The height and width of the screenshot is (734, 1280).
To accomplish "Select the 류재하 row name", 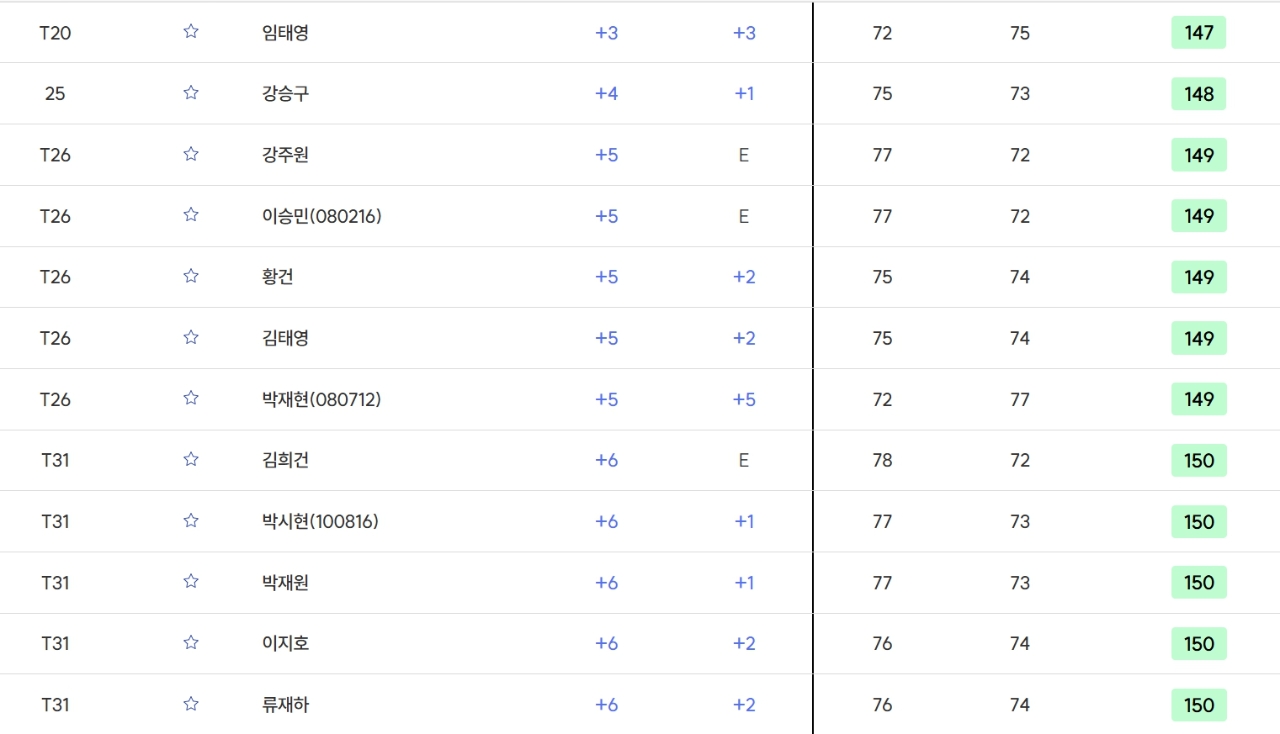I will [x=285, y=705].
